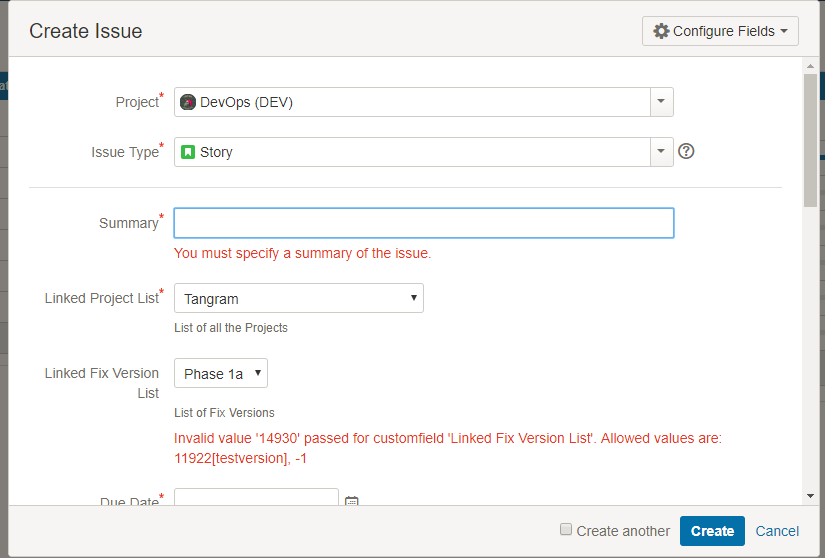This screenshot has width=825, height=558.
Task: Click the DevOps project avatar icon
Action: (188, 102)
